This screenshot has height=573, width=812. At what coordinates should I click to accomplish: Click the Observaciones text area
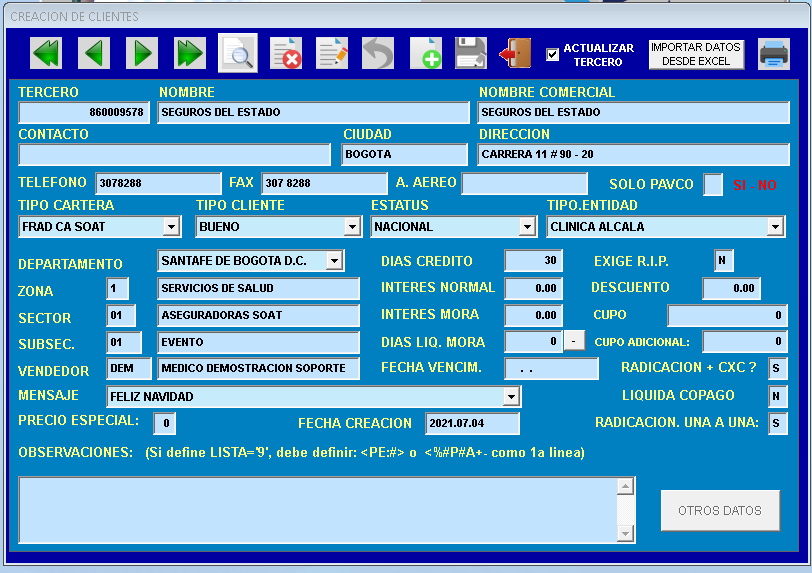pos(317,510)
